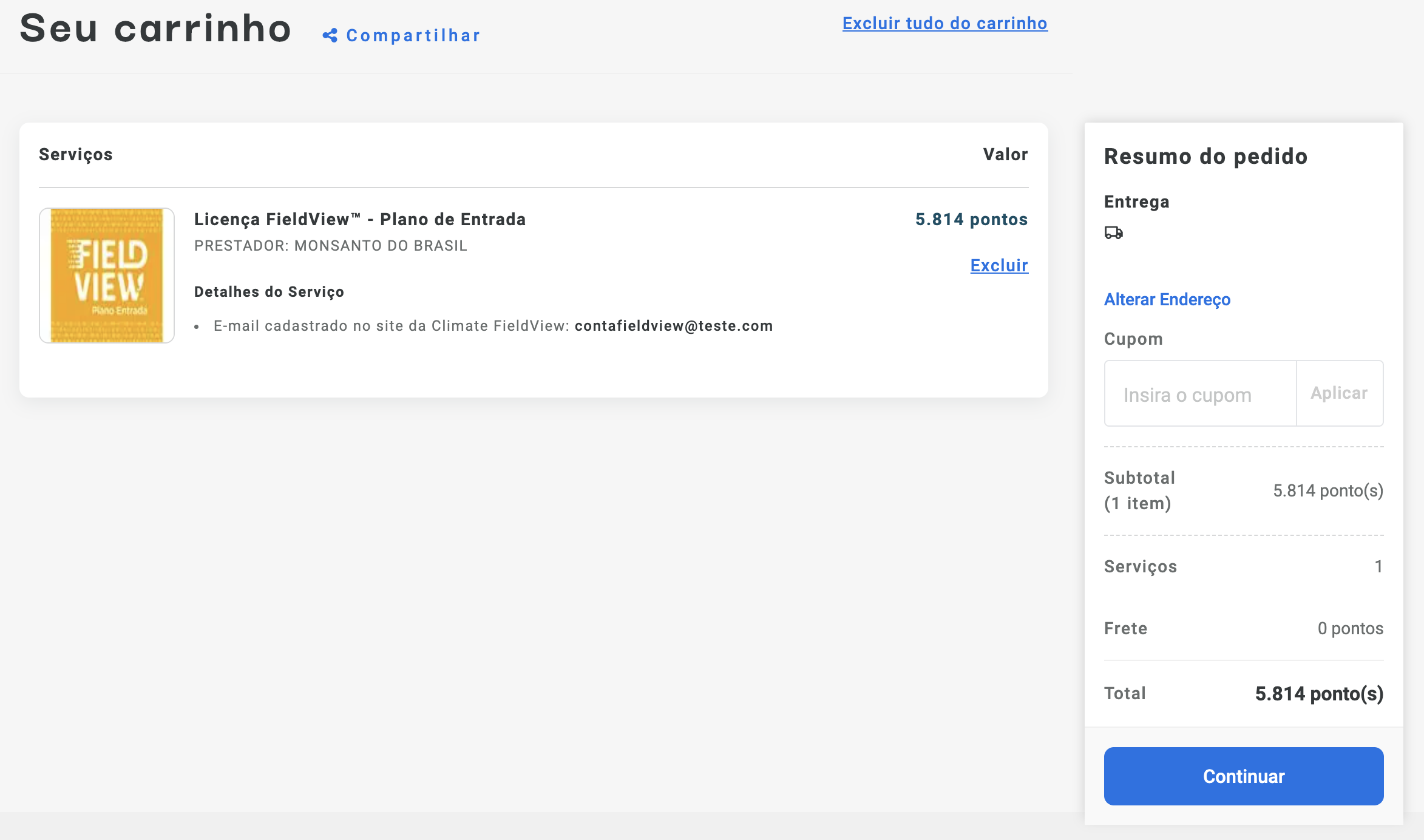Focus the Insira o cupom field
Screen dimensions: 1424x840
[1199, 394]
